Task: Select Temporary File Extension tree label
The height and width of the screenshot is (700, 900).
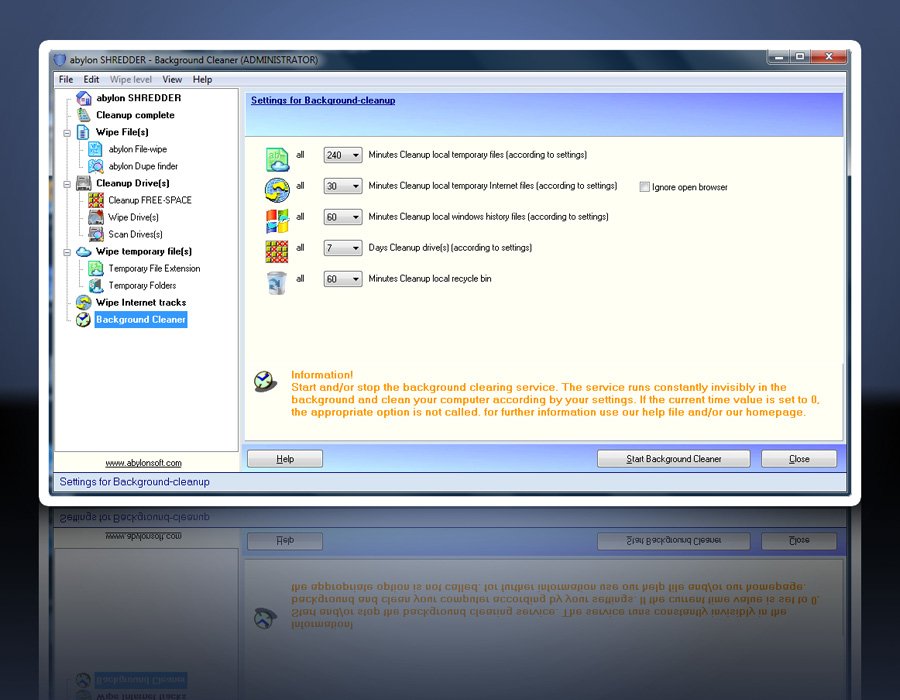Action: coord(154,269)
